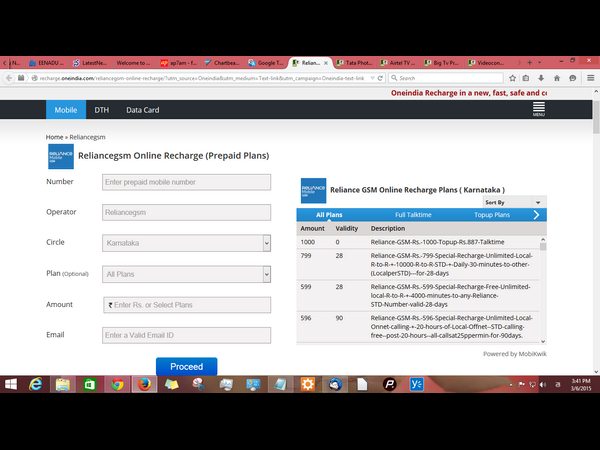Click the prepaid mobile number field

tap(186, 182)
